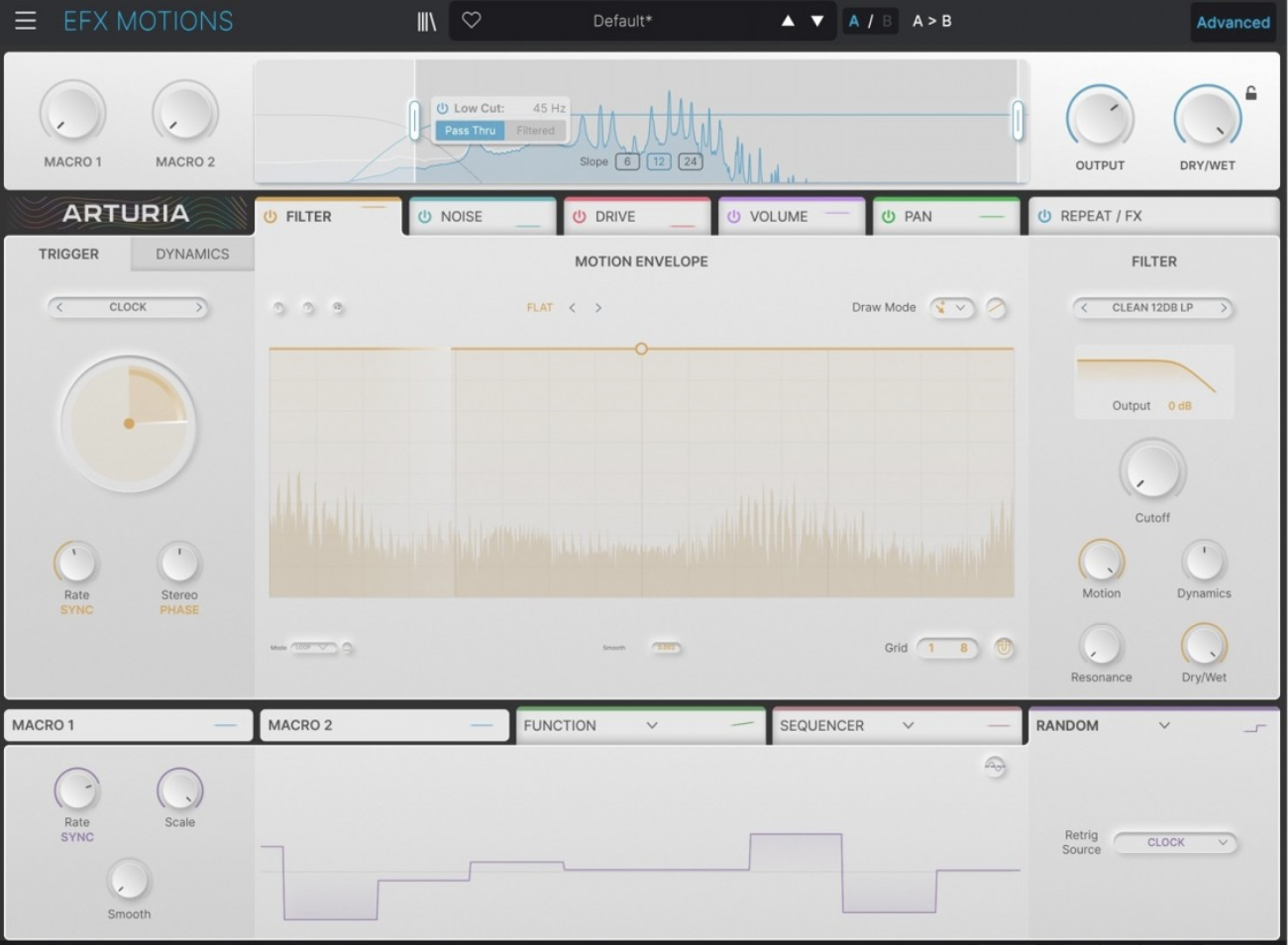Click the Low Cut 45 Hz value

[x=549, y=108]
